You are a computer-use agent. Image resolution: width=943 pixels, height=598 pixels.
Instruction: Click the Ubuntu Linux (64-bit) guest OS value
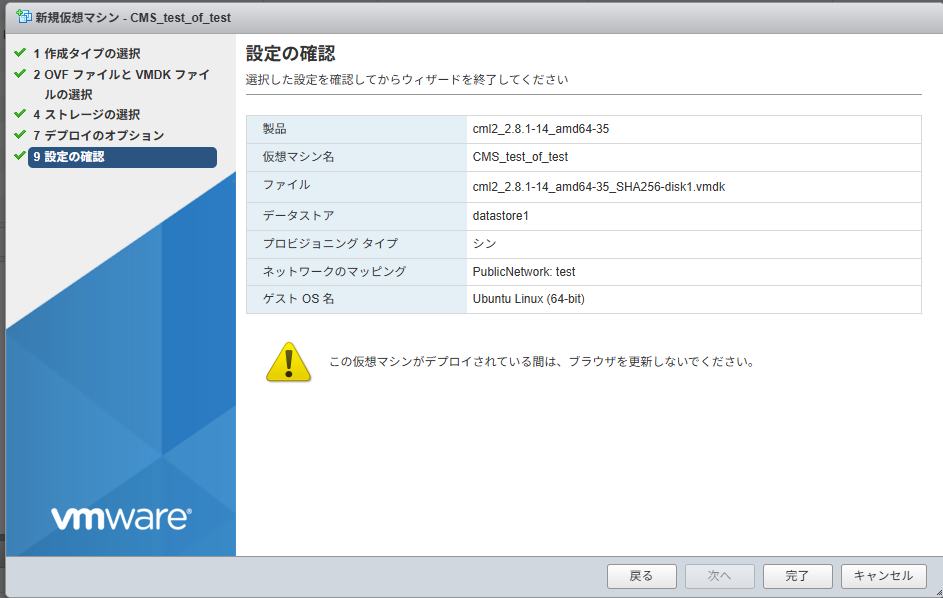(529, 299)
